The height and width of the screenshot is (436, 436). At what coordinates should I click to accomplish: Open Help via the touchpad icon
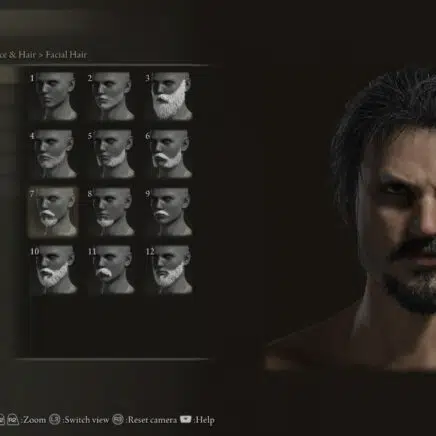[186, 419]
